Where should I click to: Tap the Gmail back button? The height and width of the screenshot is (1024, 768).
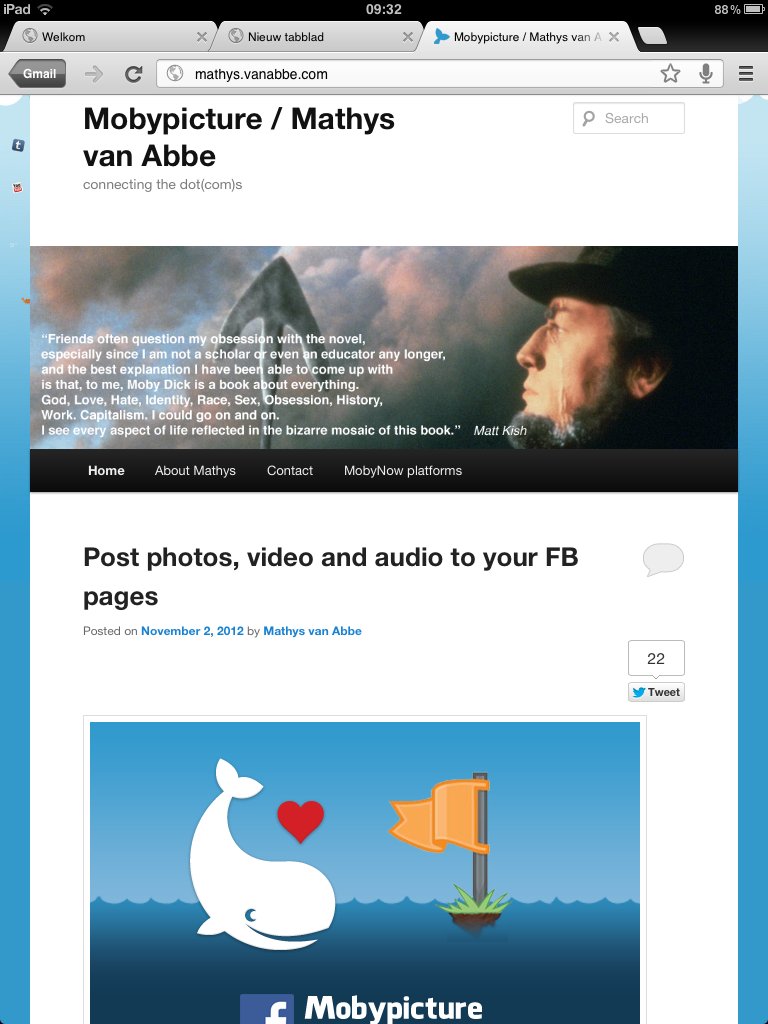pyautogui.click(x=38, y=74)
